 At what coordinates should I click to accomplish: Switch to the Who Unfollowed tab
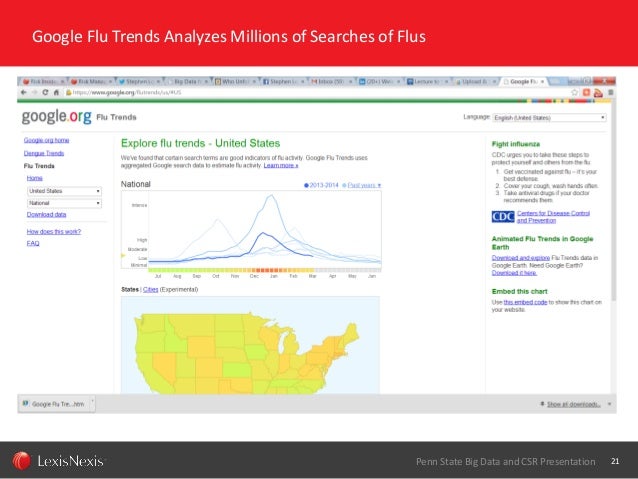click(x=235, y=81)
